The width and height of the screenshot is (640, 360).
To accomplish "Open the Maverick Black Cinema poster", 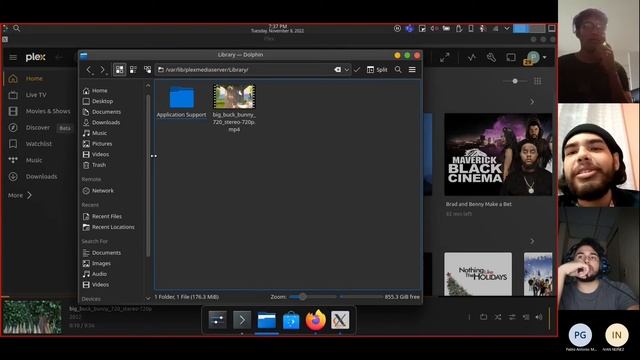I will tap(498, 155).
